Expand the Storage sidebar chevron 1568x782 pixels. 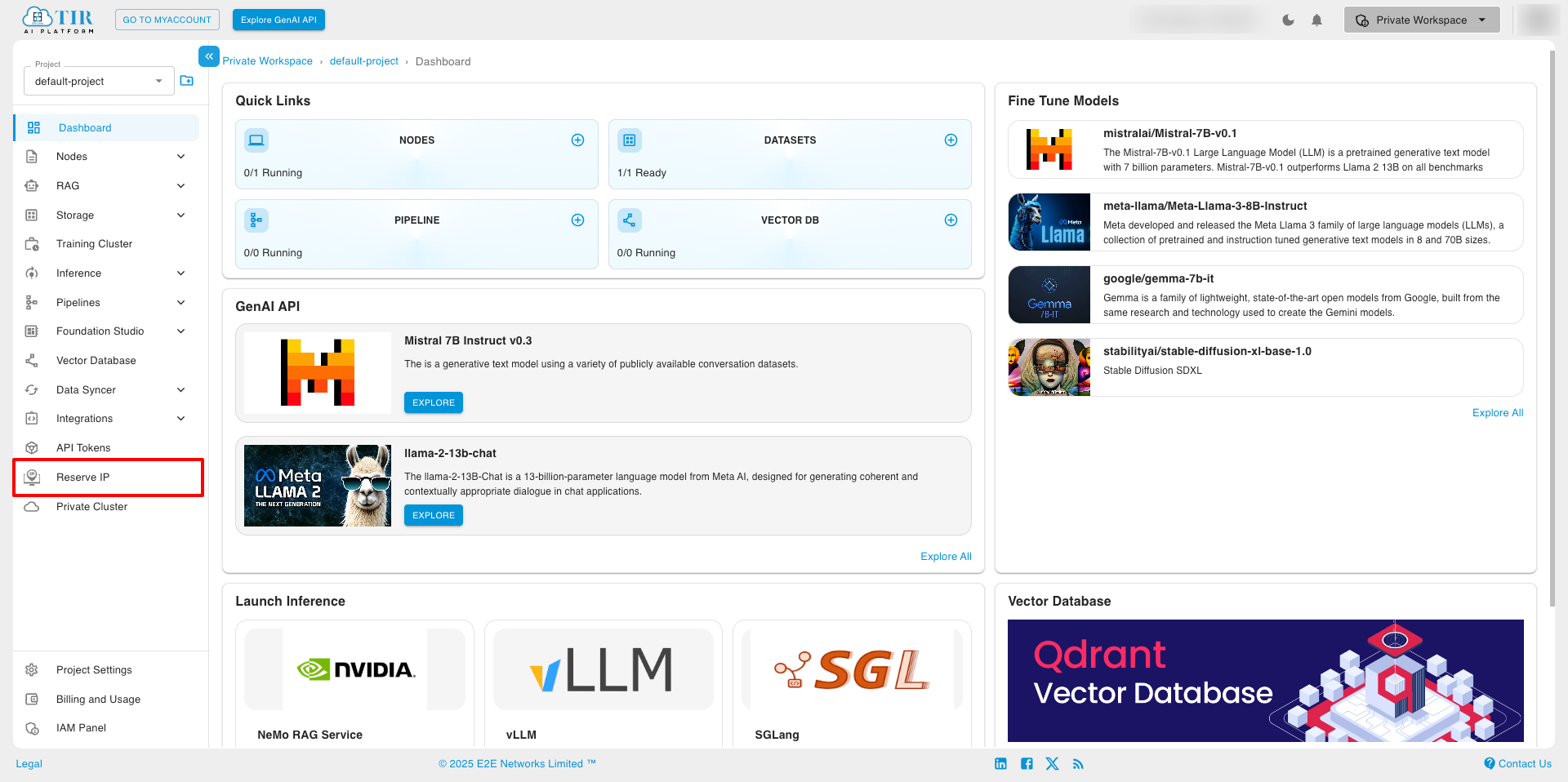tap(181, 215)
